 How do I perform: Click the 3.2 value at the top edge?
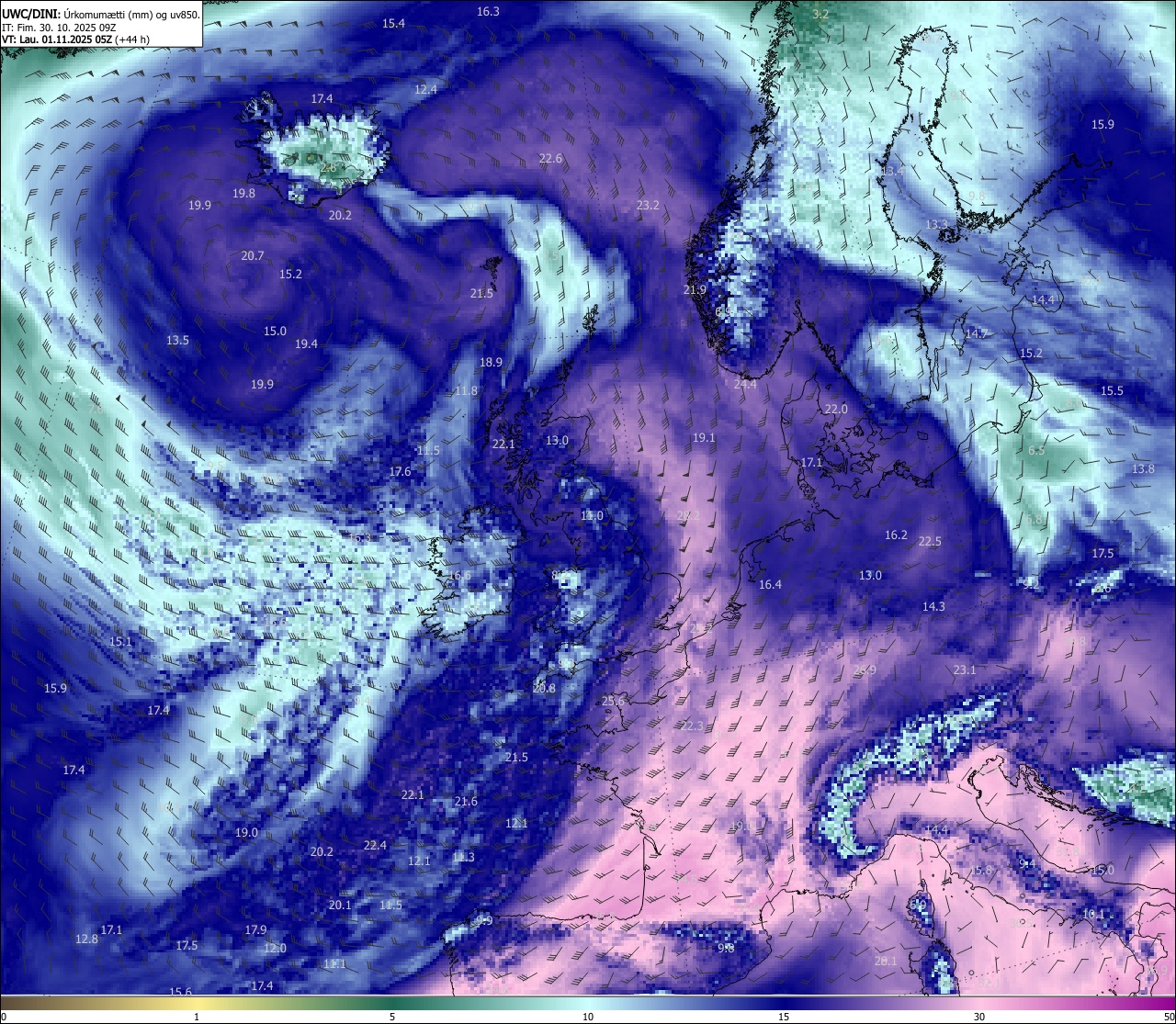pyautogui.click(x=820, y=15)
